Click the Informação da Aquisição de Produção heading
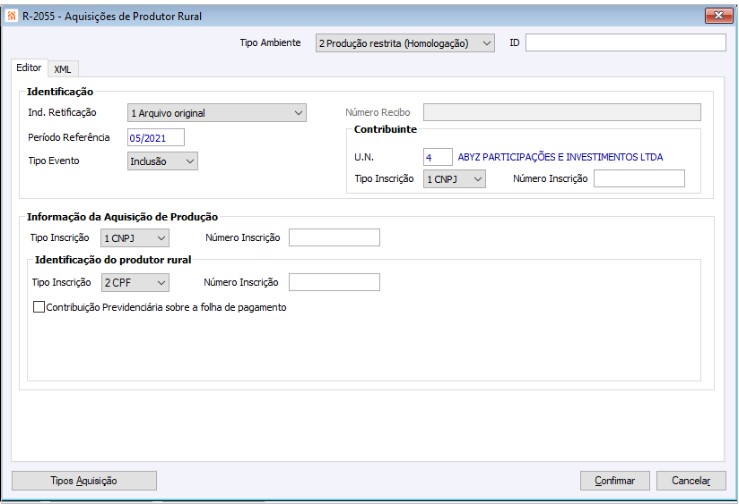The width and height of the screenshot is (739, 504). tap(122, 217)
